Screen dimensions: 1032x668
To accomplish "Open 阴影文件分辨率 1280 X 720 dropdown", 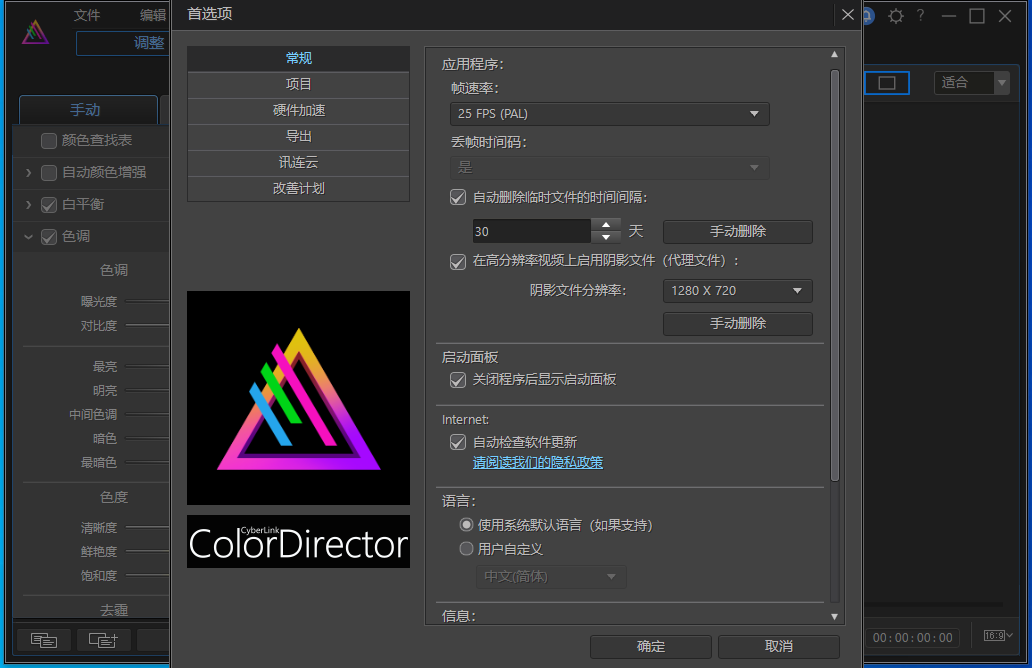I will [737, 291].
